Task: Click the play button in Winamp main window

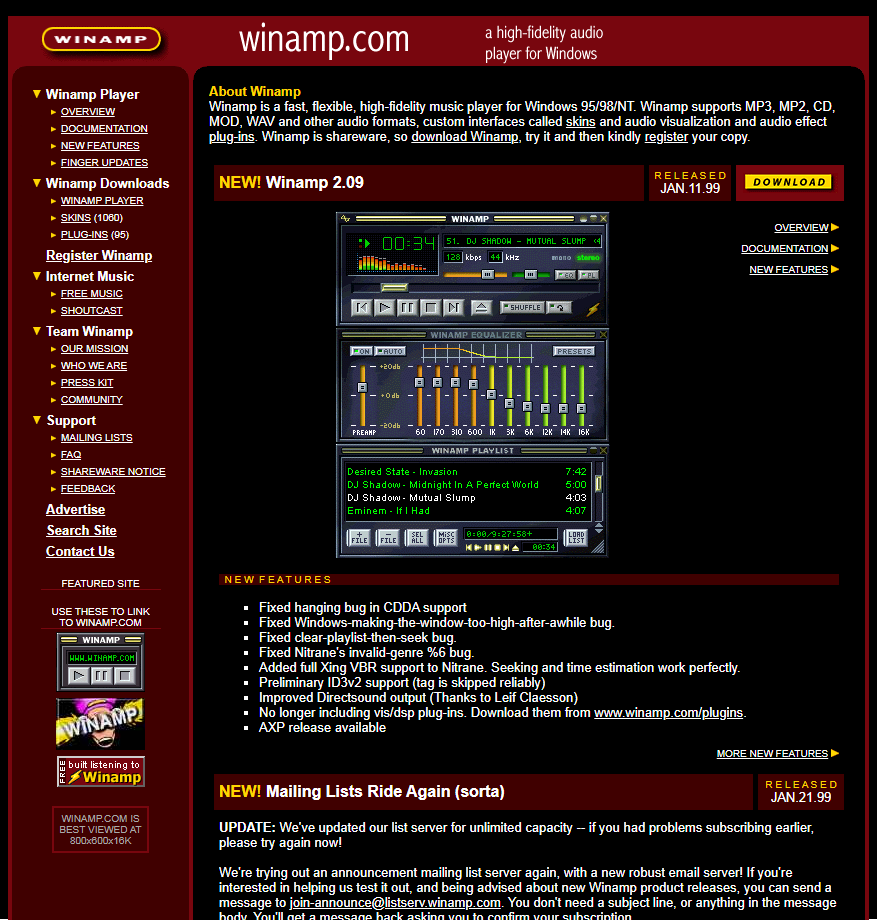Action: pyautogui.click(x=384, y=307)
